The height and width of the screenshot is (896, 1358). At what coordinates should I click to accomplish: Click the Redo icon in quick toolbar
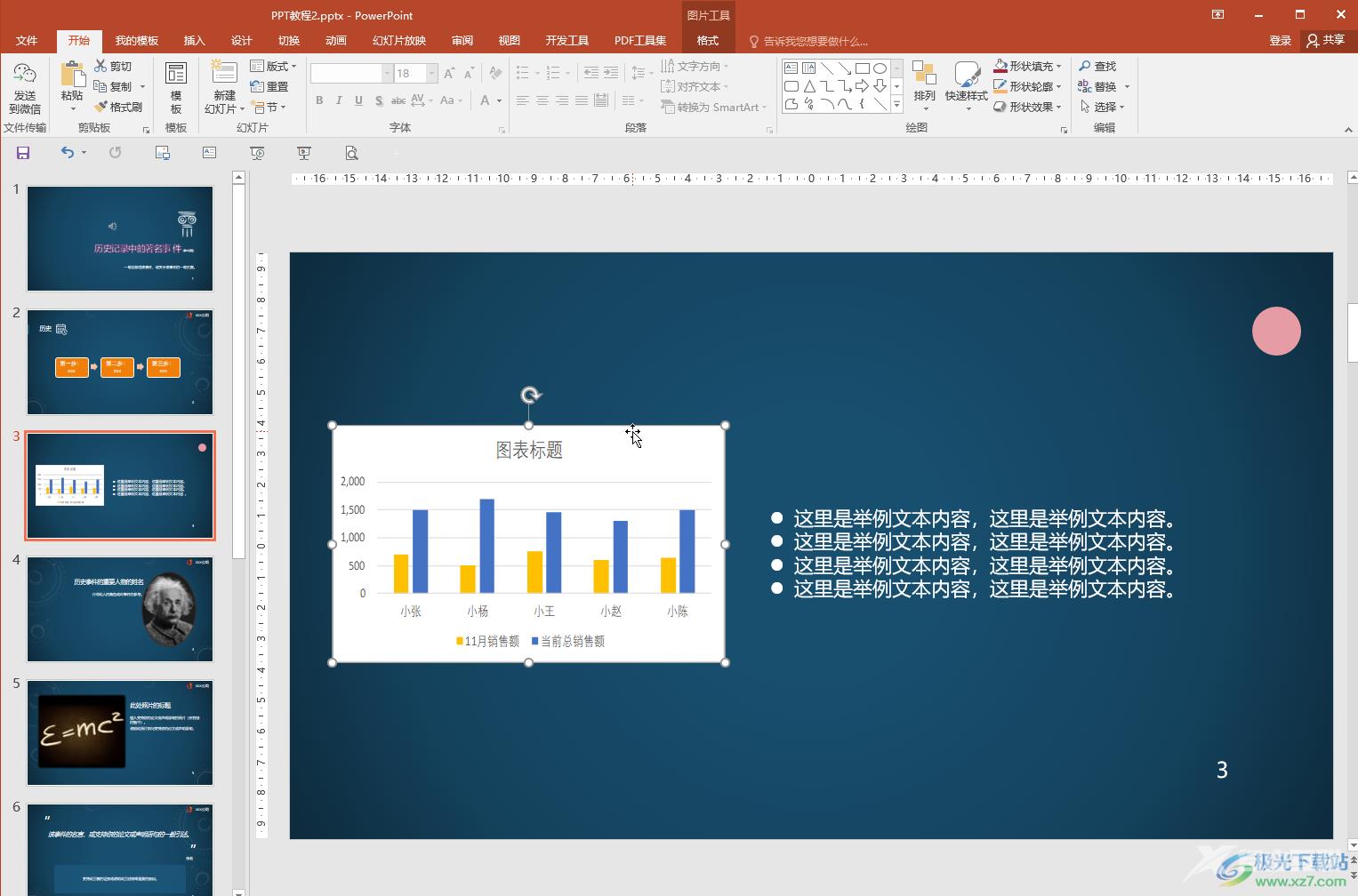(115, 153)
